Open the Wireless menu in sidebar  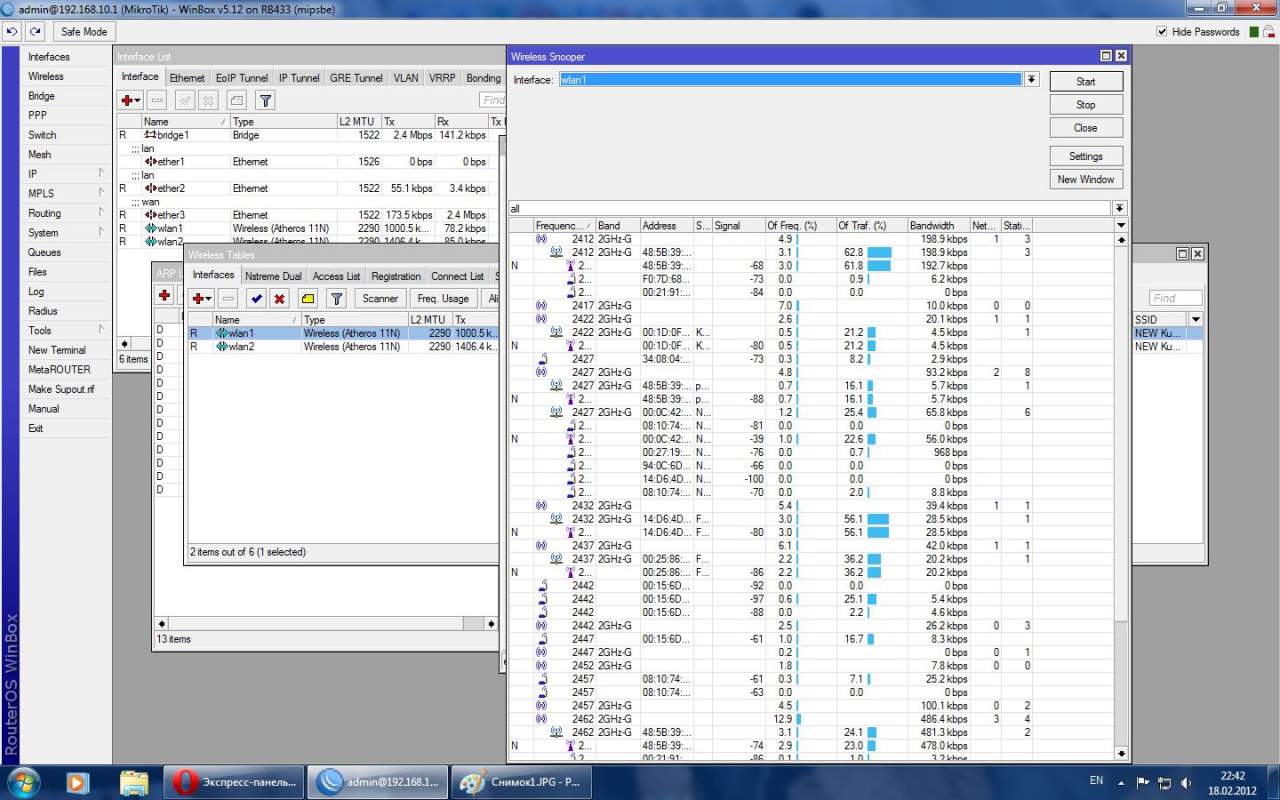(46, 76)
